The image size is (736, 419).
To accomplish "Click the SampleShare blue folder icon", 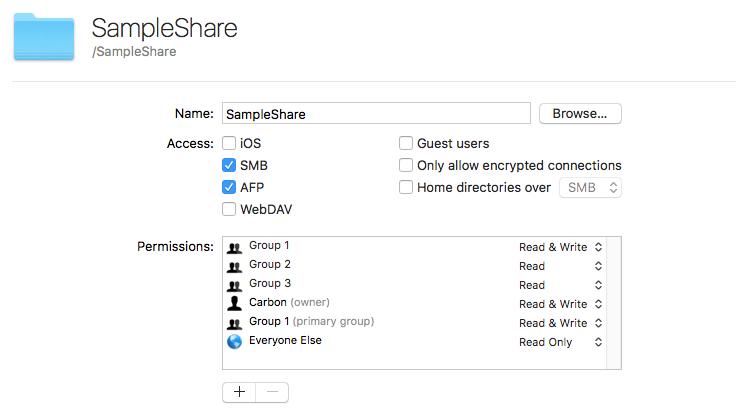I will [x=44, y=37].
